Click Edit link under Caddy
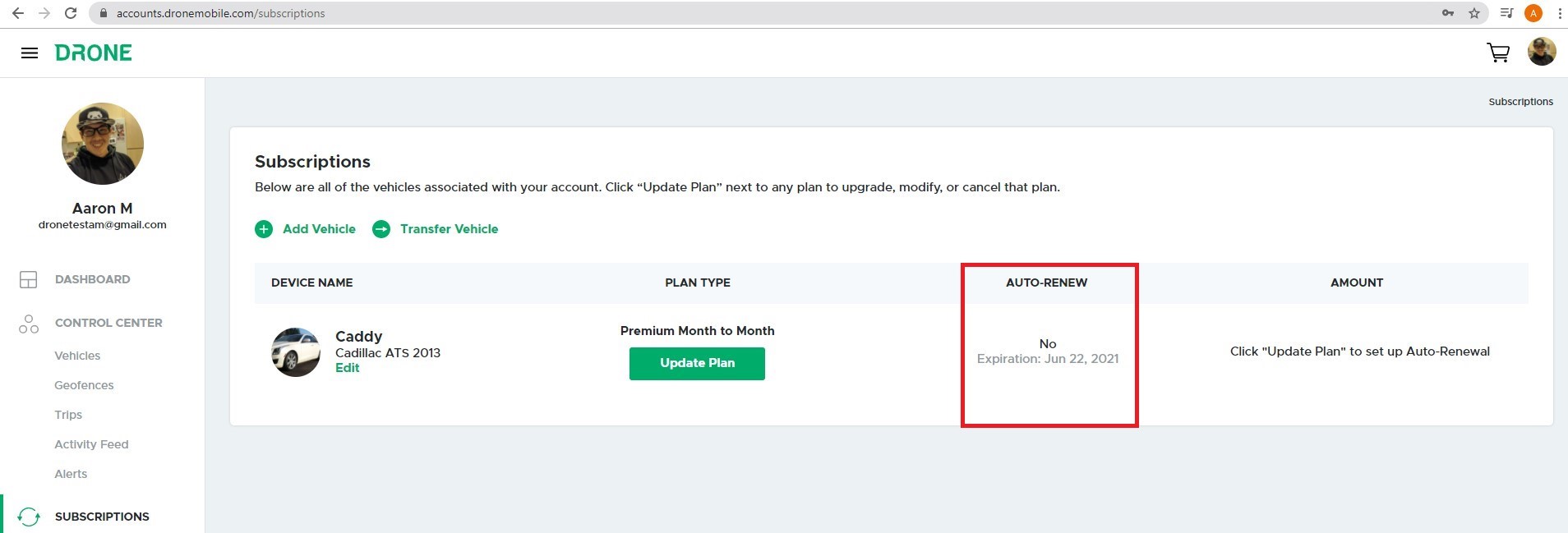This screenshot has height=533, width=1568. point(347,368)
